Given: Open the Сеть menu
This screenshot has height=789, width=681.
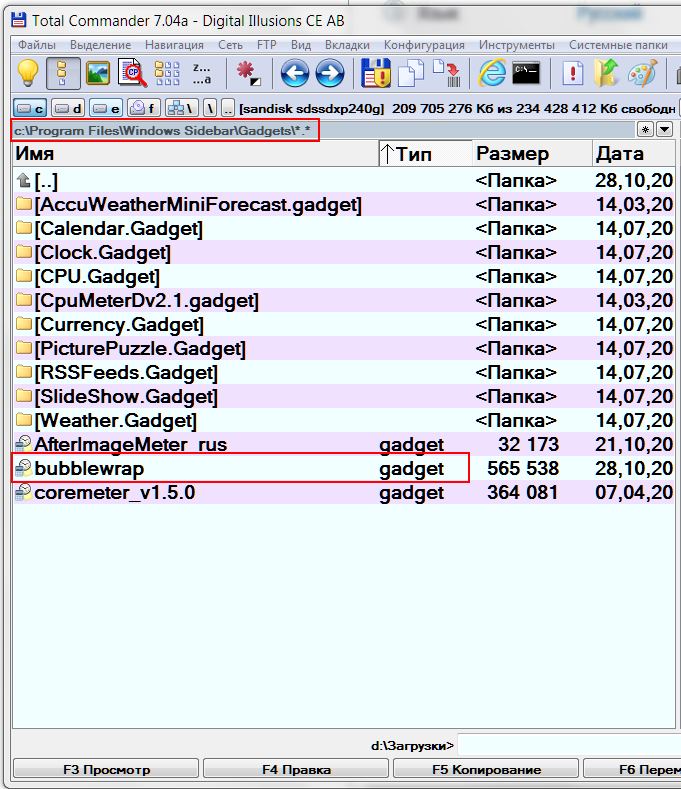Looking at the screenshot, I should pos(230,45).
